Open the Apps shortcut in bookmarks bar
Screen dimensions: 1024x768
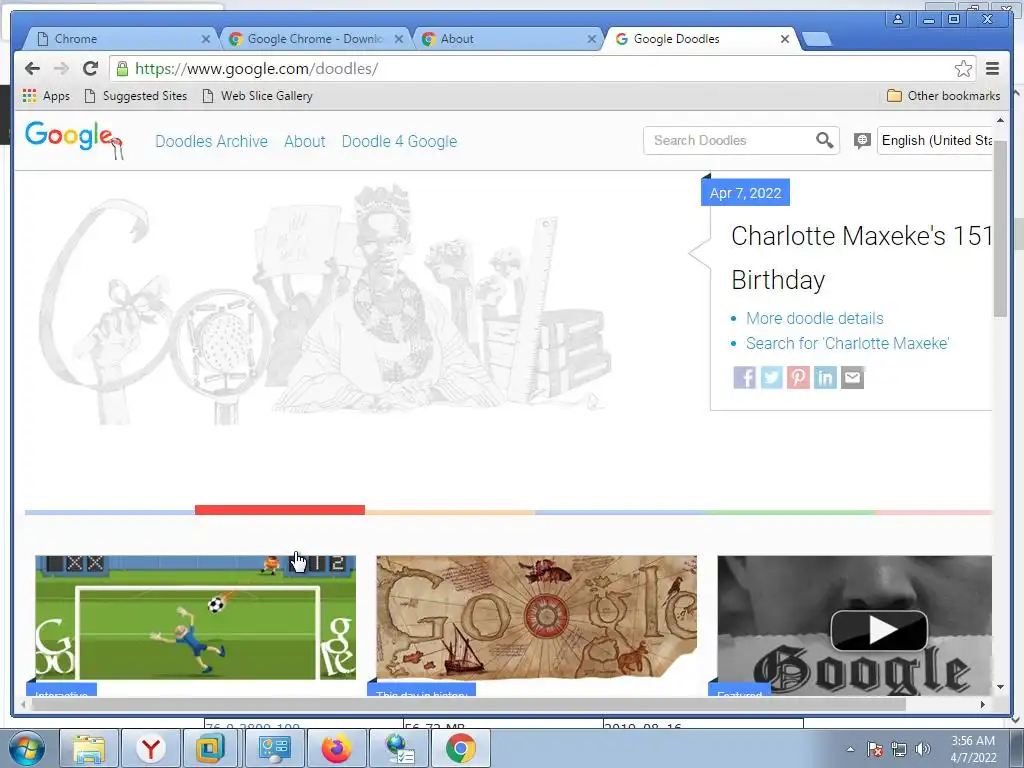tap(46, 96)
